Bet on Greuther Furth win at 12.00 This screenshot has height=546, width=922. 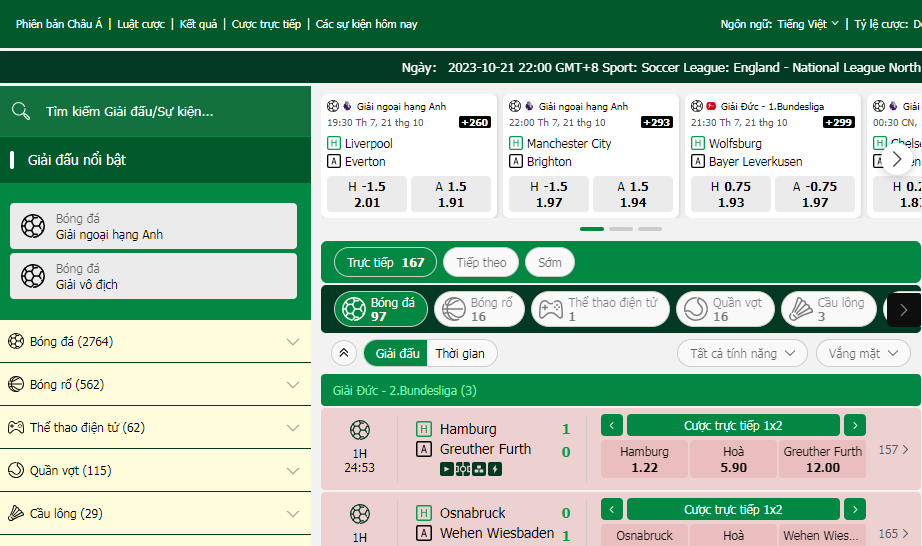(823, 459)
